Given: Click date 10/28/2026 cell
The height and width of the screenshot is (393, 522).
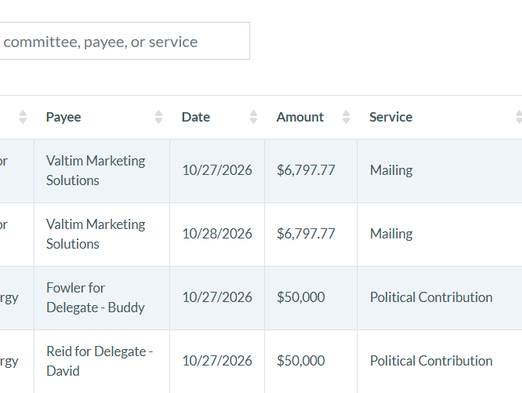Looking at the screenshot, I should [x=217, y=234].
